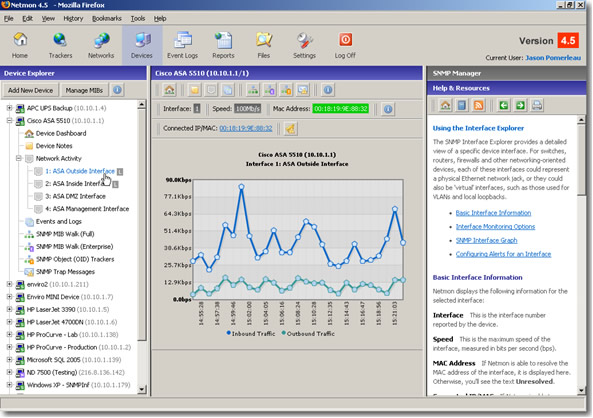Click the Jason Pomerleau user link
The height and width of the screenshot is (418, 593).
tap(553, 58)
